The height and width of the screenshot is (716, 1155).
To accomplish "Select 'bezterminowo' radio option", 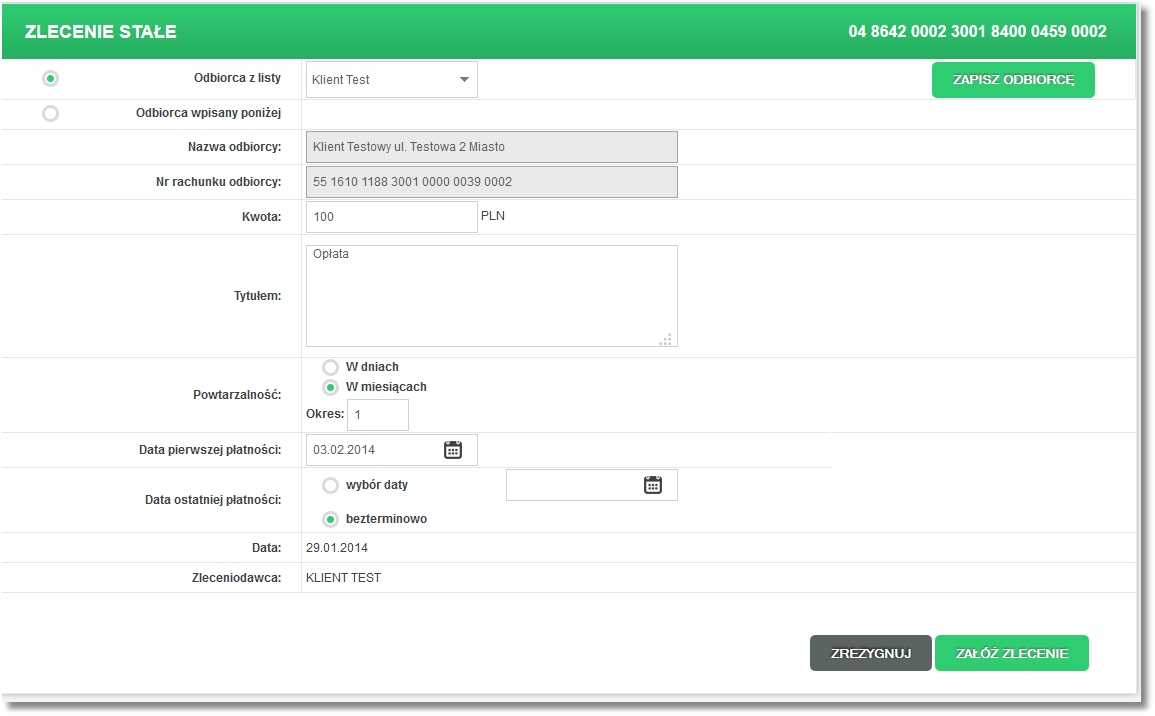I will 331,519.
